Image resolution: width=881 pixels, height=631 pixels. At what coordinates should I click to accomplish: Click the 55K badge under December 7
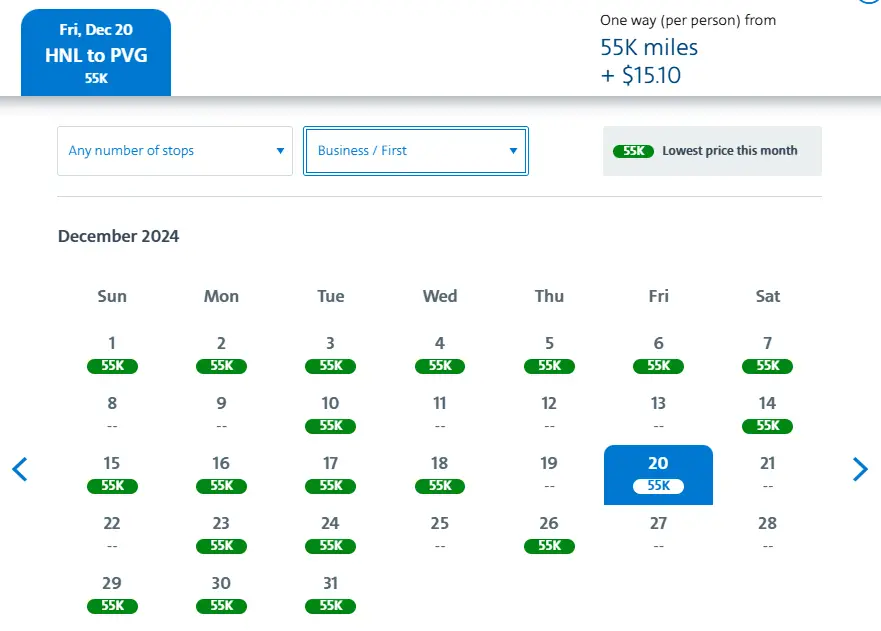pyautogui.click(x=767, y=366)
